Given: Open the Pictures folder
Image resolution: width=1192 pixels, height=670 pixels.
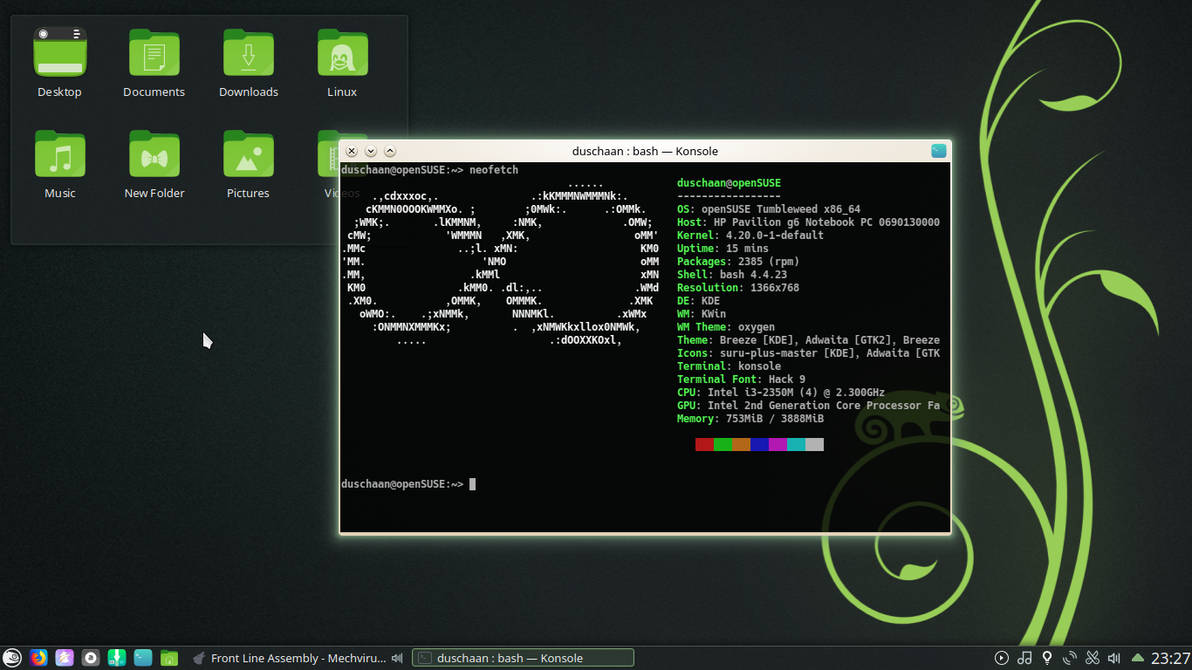Looking at the screenshot, I should click(x=249, y=154).
